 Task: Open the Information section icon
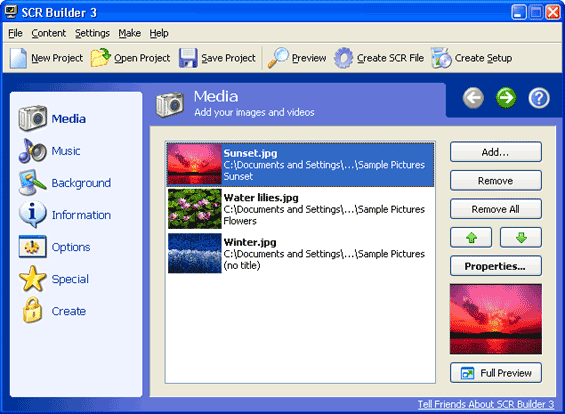click(32, 214)
